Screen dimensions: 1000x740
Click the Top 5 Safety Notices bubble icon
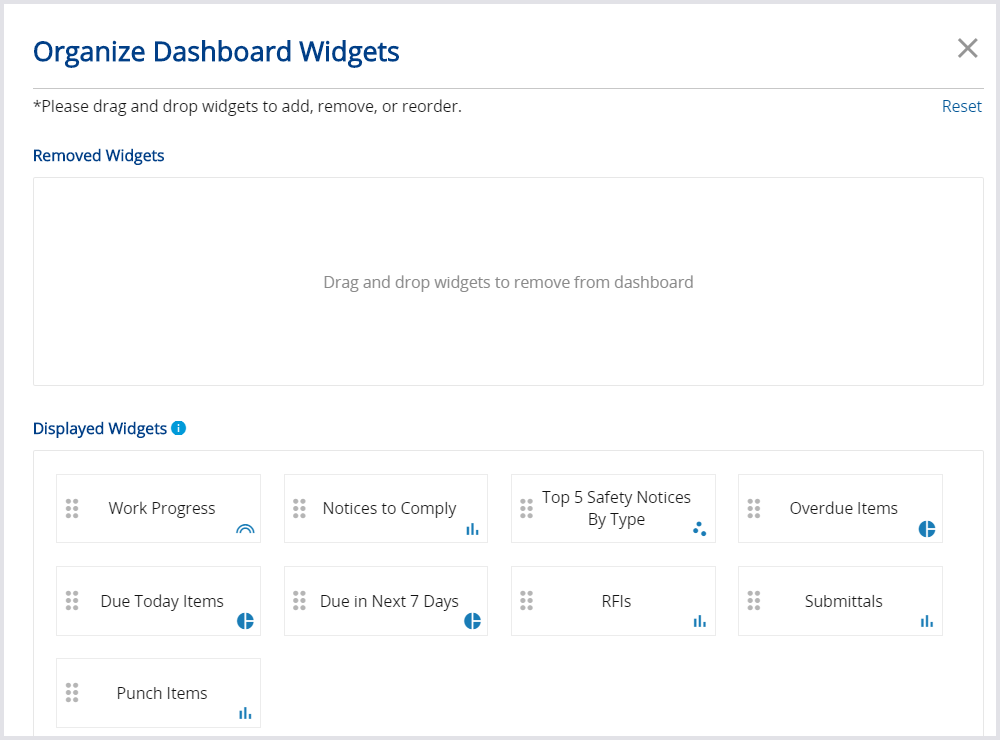699,529
